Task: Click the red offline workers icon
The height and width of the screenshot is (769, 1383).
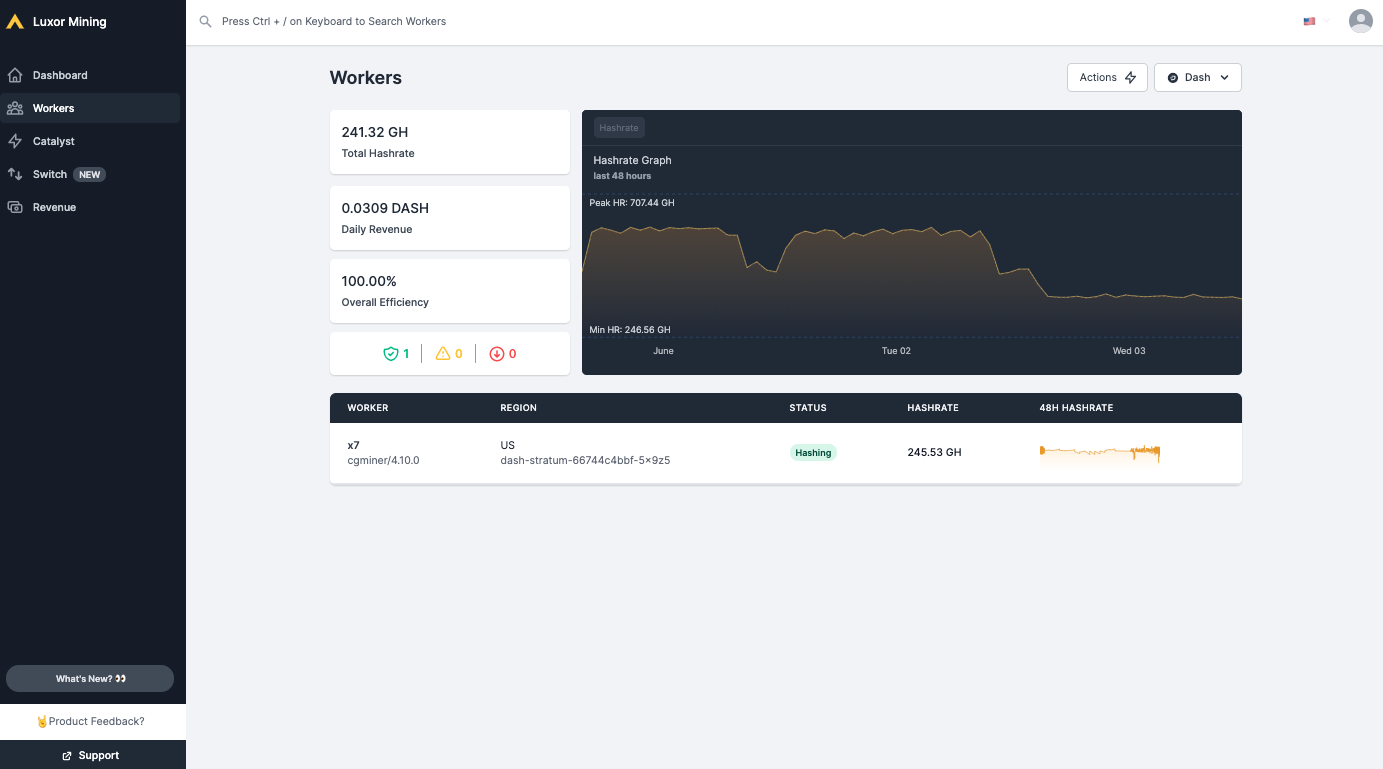Action: click(x=497, y=354)
